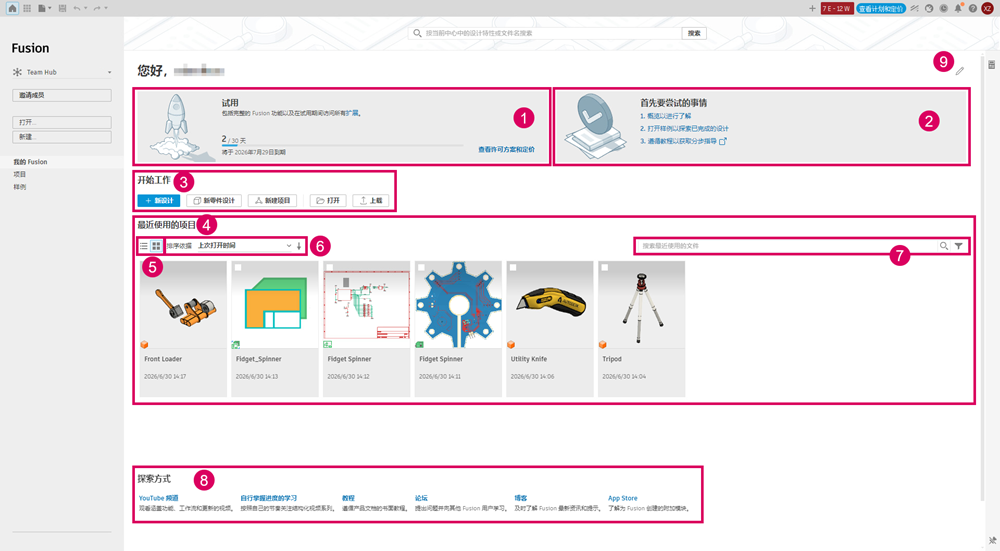Open the filter funnel icon
Screen dimensions: 1000x551
[959, 246]
